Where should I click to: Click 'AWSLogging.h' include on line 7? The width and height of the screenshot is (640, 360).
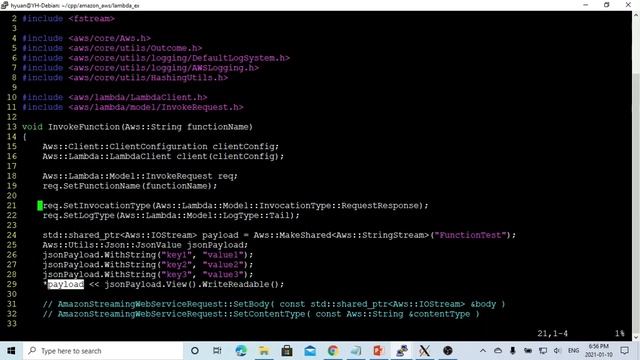[x=223, y=68]
